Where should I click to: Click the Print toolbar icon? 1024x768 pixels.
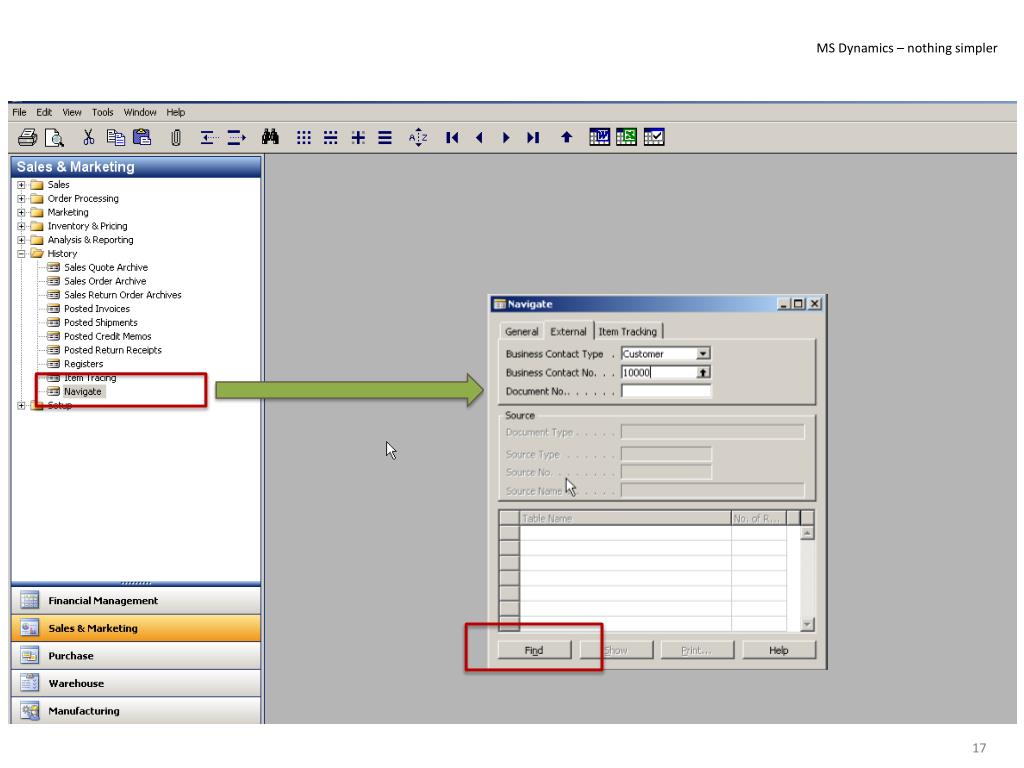[x=27, y=137]
